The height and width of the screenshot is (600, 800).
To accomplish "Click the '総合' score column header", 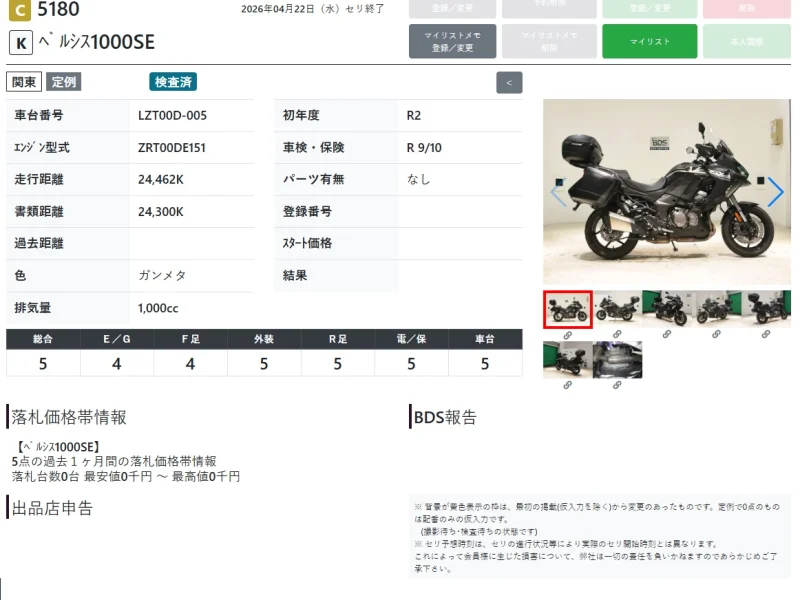I will 43,339.
